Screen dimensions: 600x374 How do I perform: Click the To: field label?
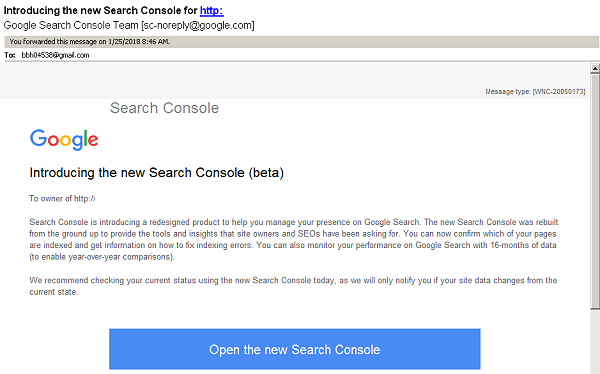click(x=10, y=55)
